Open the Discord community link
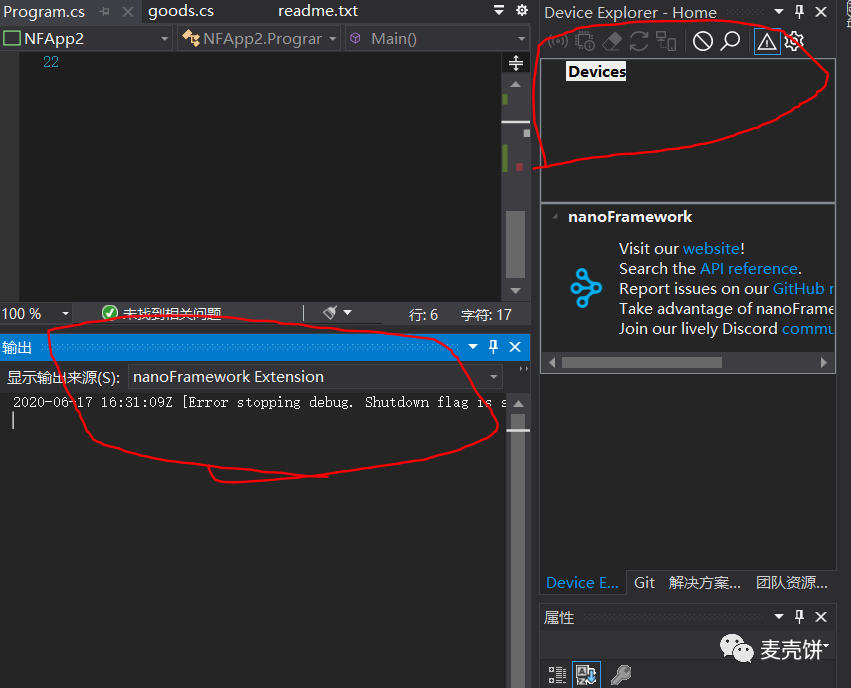Screen dimensions: 851x688 [808, 329]
